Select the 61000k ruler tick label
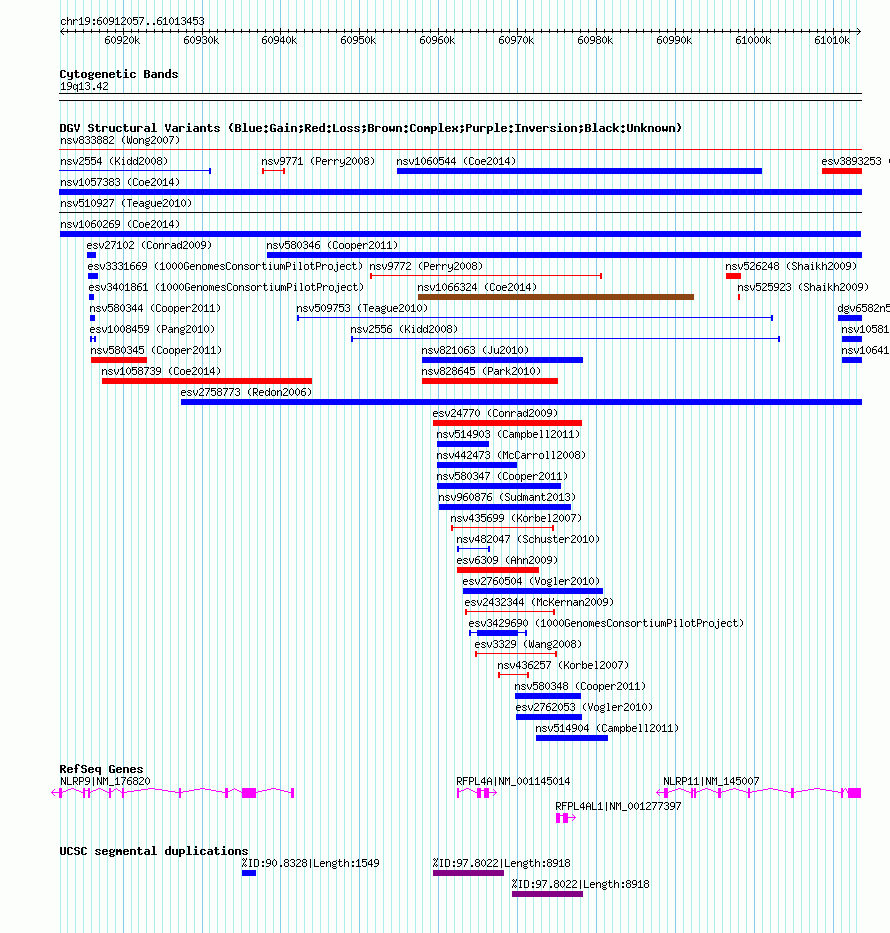 pos(753,40)
